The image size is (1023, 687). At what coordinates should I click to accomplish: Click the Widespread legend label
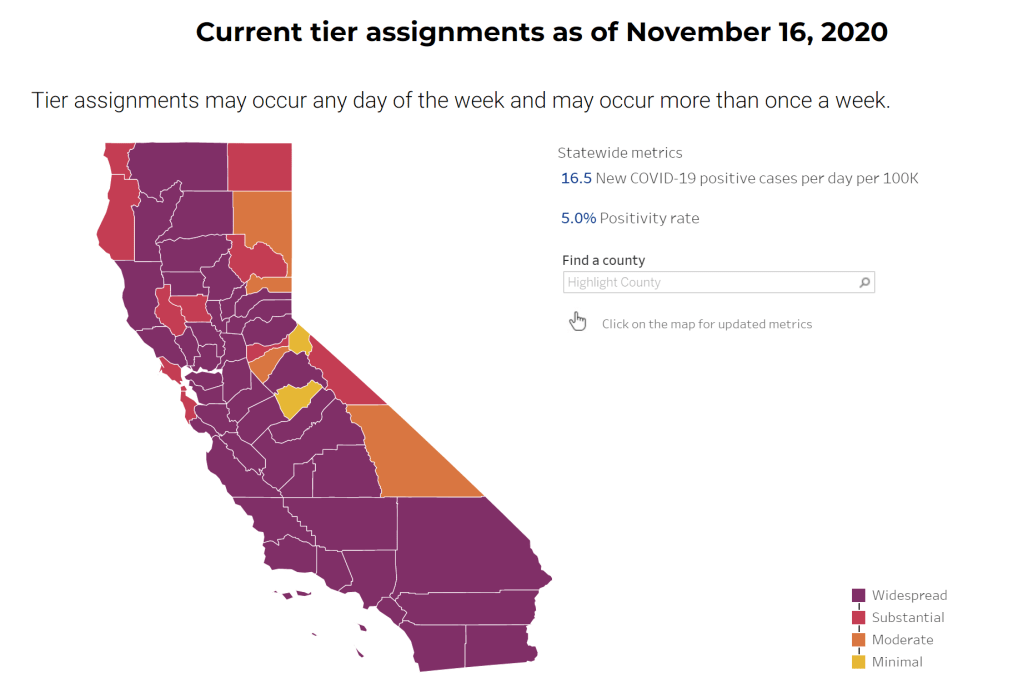[x=909, y=596]
